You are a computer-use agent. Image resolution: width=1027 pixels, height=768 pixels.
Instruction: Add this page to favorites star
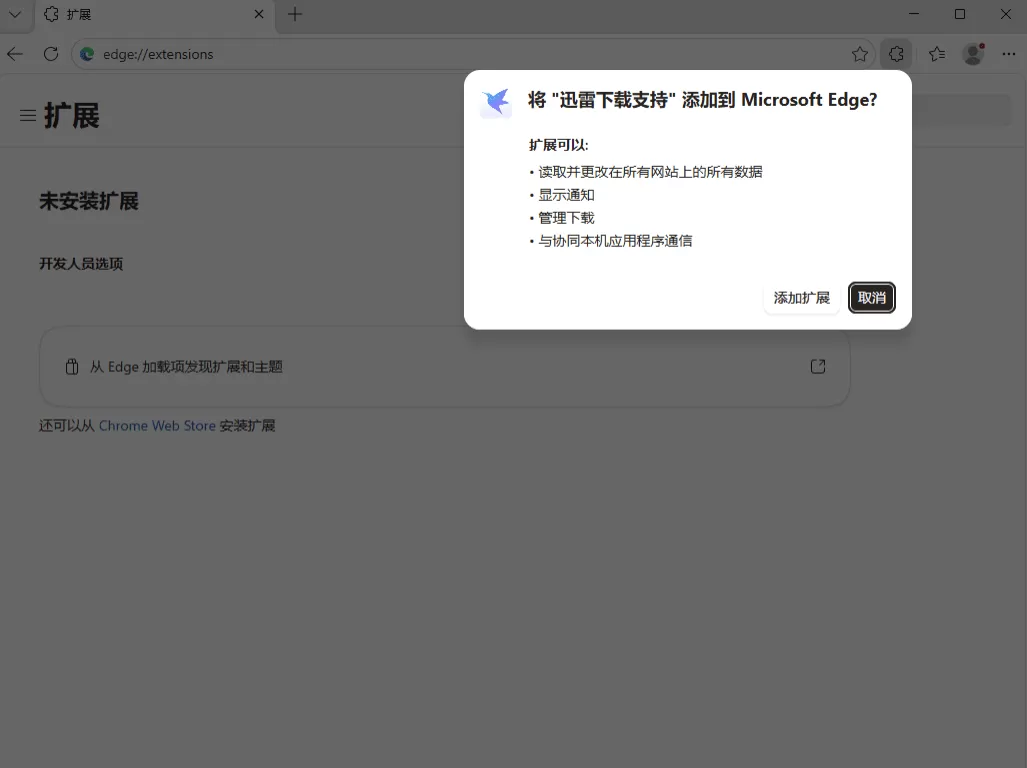pyautogui.click(x=860, y=54)
